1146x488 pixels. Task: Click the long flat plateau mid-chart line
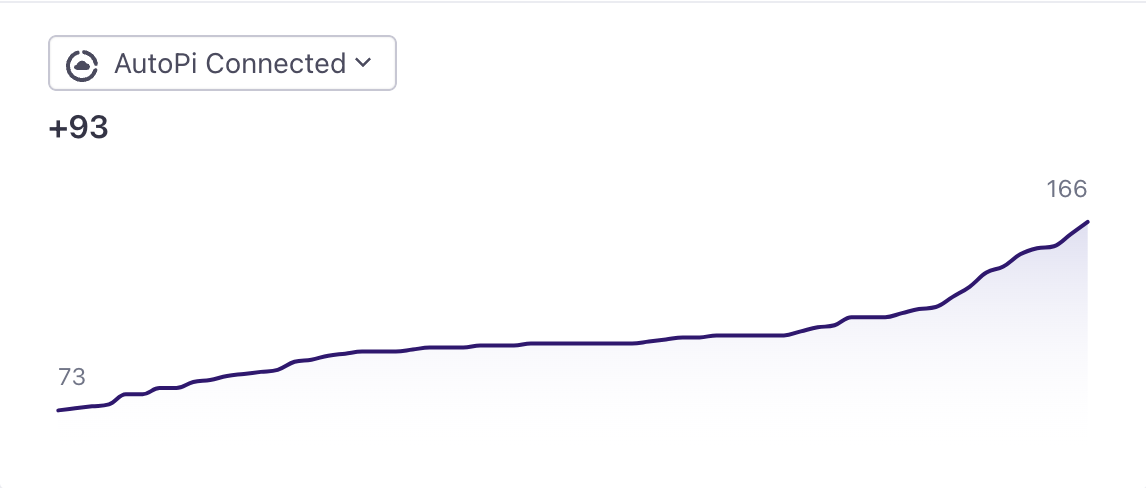point(580,343)
